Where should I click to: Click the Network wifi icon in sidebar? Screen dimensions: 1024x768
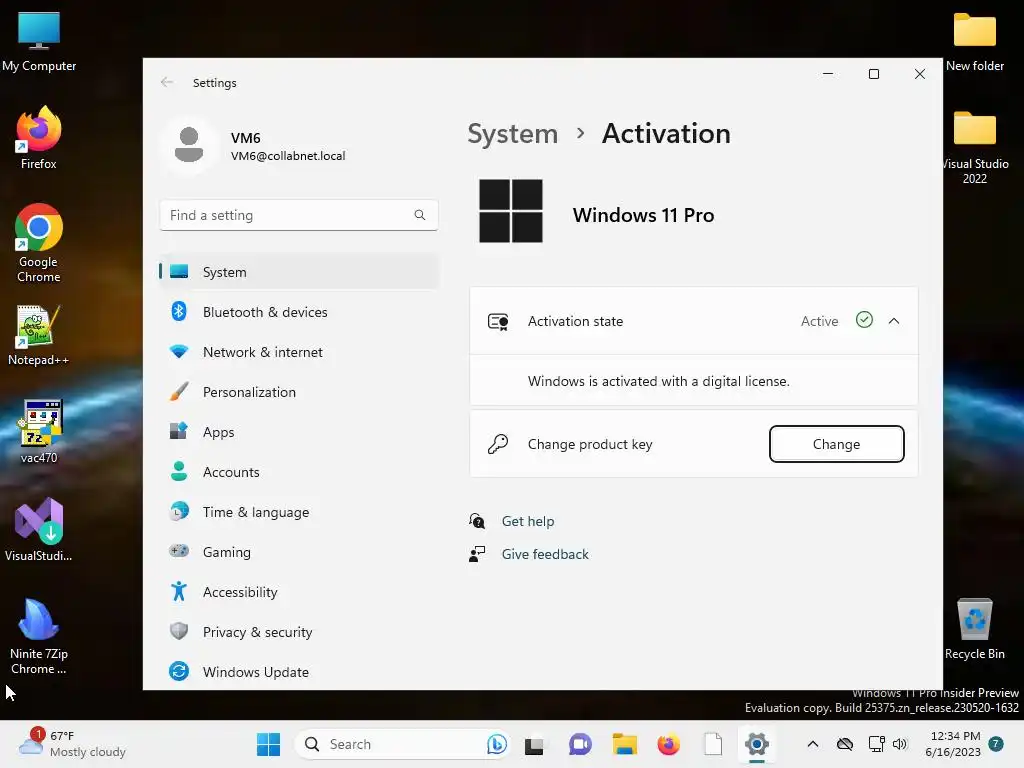(179, 351)
